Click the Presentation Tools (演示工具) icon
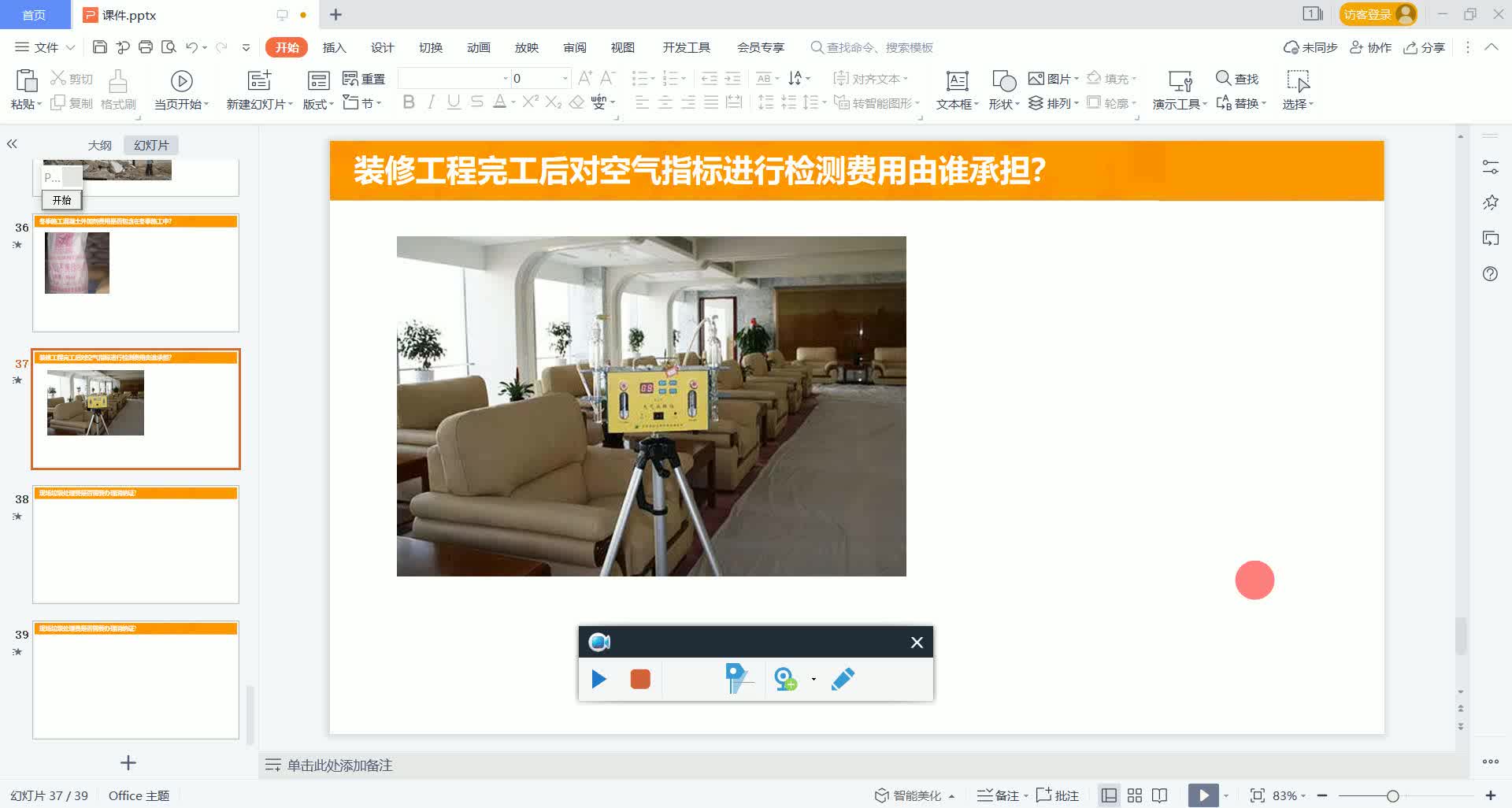This screenshot has height=808, width=1512. pyautogui.click(x=1180, y=80)
